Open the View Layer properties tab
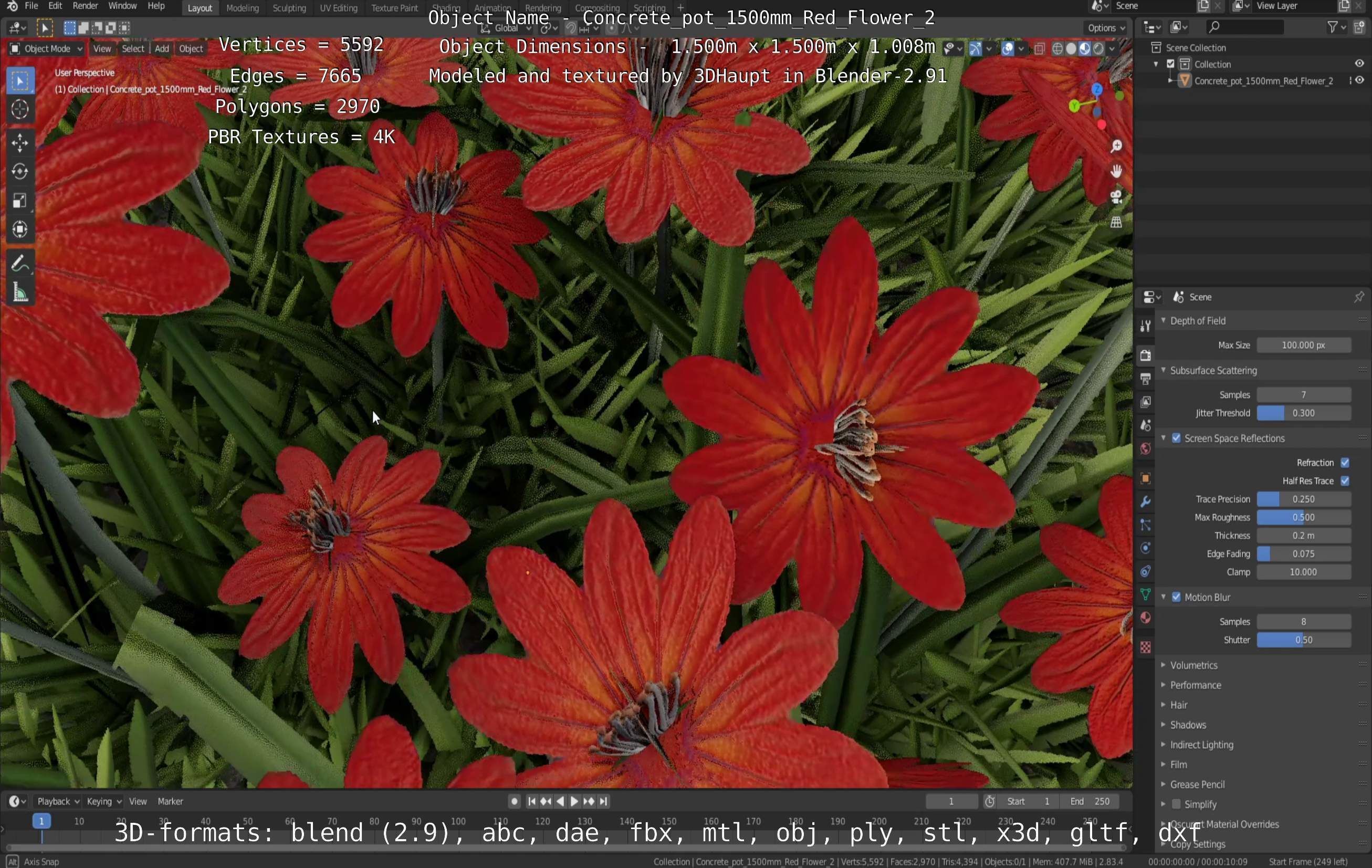Screen dimensions: 1372x868 pyautogui.click(x=1145, y=402)
